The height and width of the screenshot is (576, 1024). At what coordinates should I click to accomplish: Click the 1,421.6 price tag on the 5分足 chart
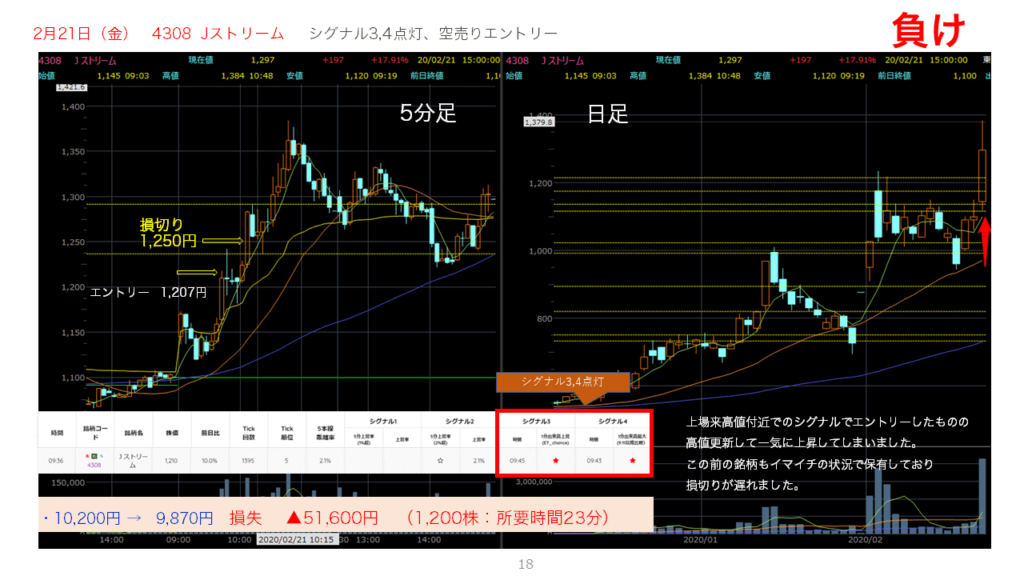(x=71, y=88)
